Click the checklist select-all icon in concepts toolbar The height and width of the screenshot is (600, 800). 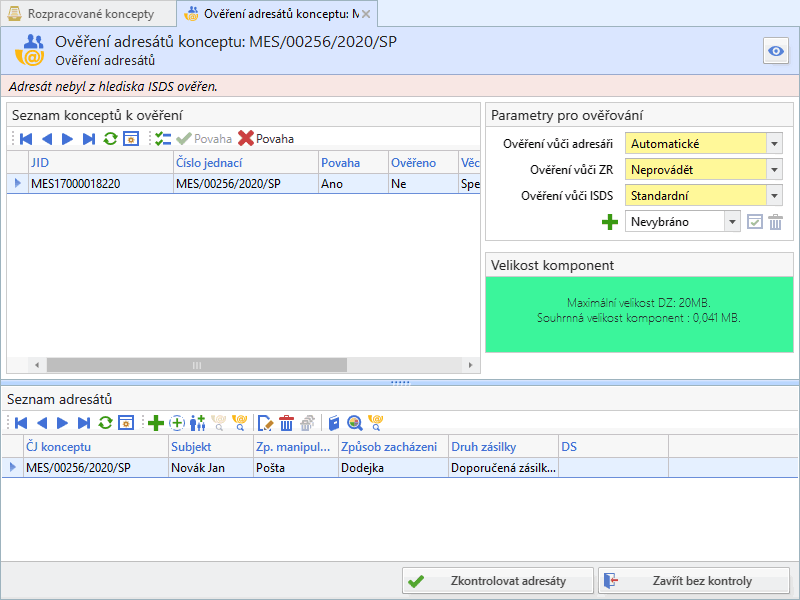pyautogui.click(x=163, y=139)
